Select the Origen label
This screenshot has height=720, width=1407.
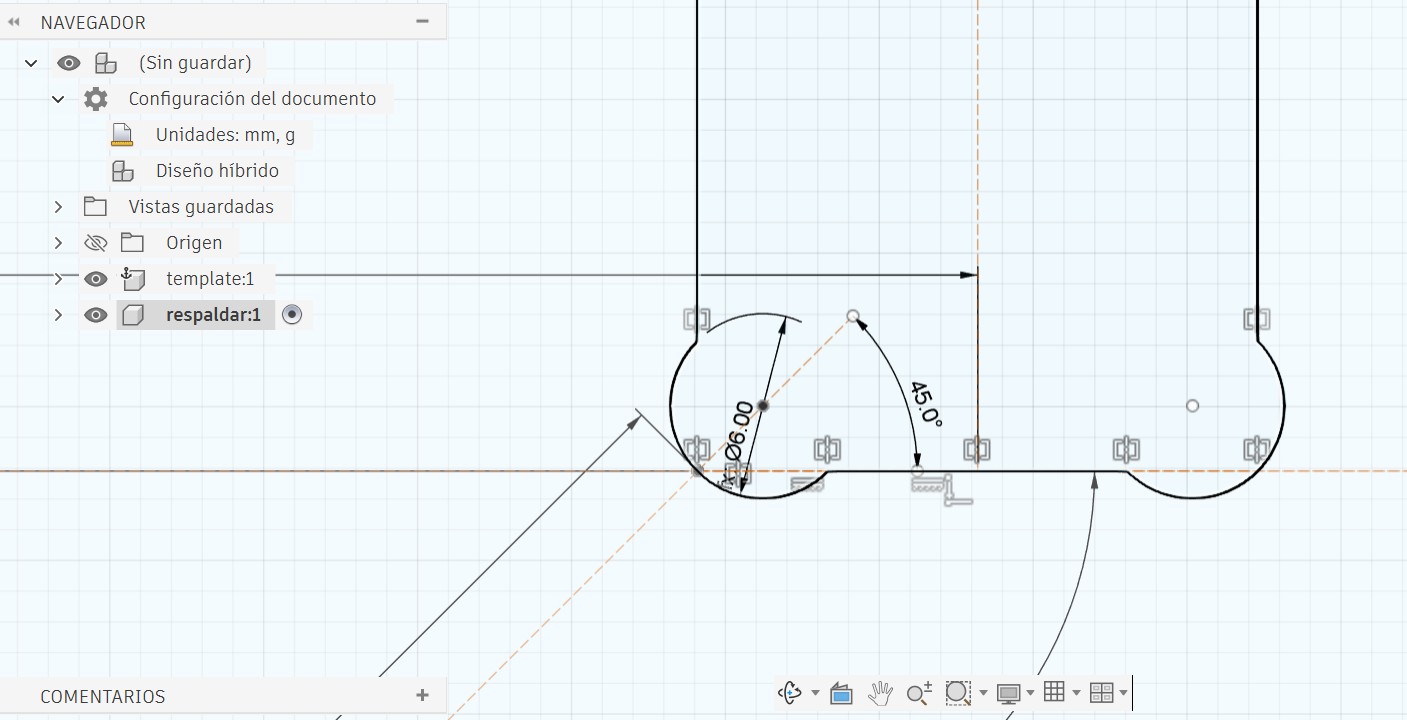pos(194,243)
